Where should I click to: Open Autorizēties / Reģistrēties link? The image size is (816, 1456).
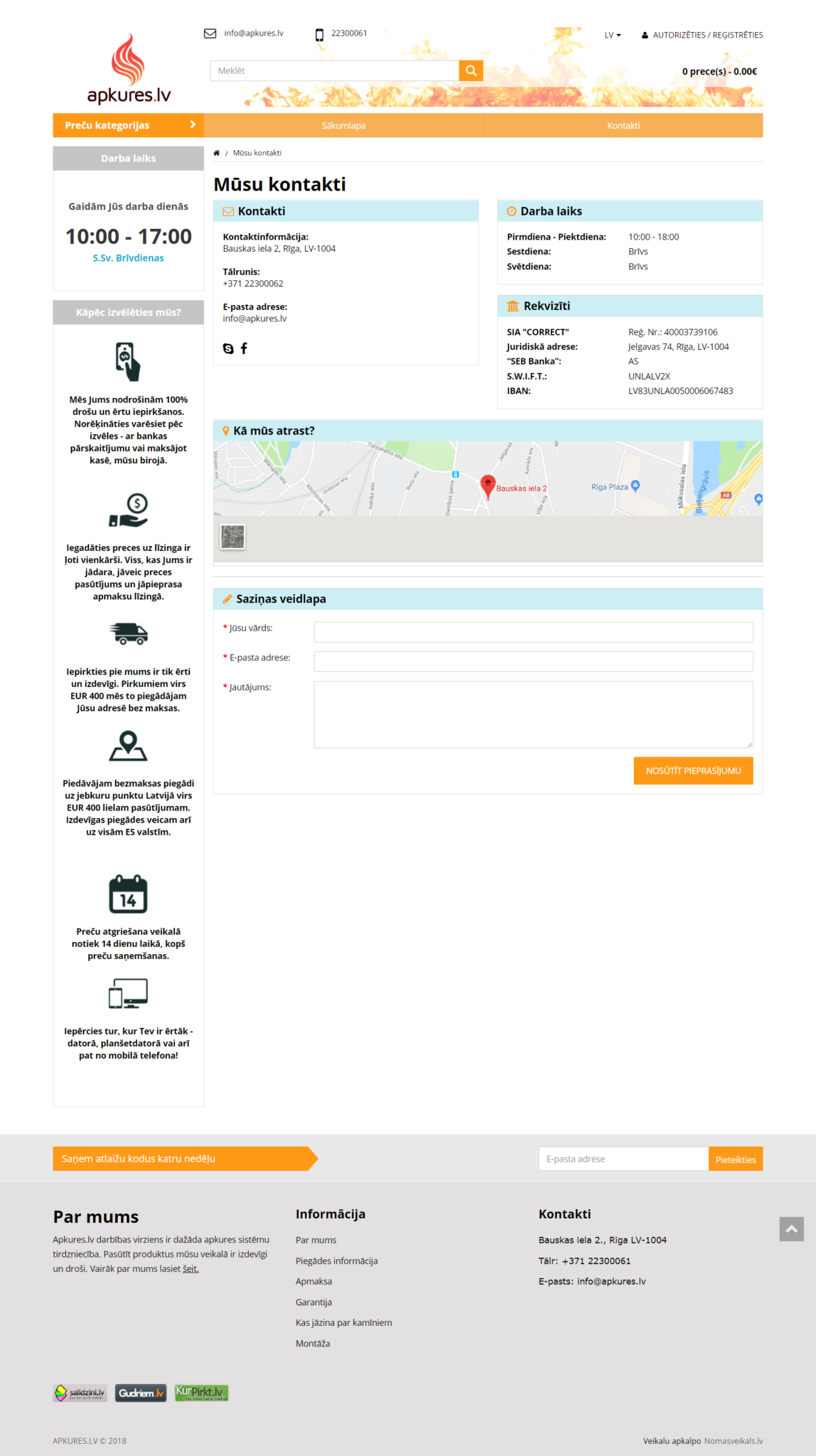tap(707, 35)
